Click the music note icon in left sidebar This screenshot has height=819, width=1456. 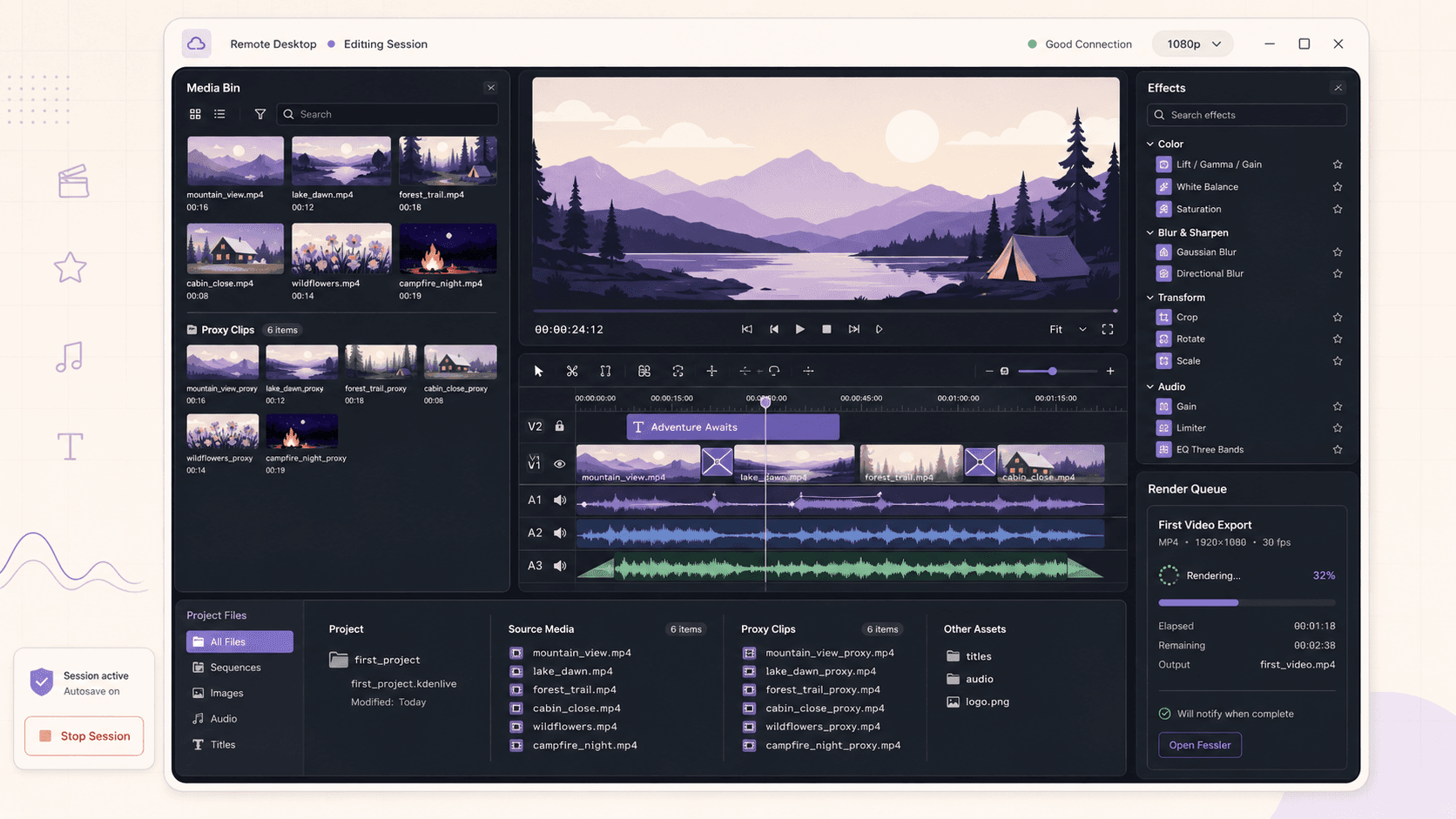pos(69,357)
